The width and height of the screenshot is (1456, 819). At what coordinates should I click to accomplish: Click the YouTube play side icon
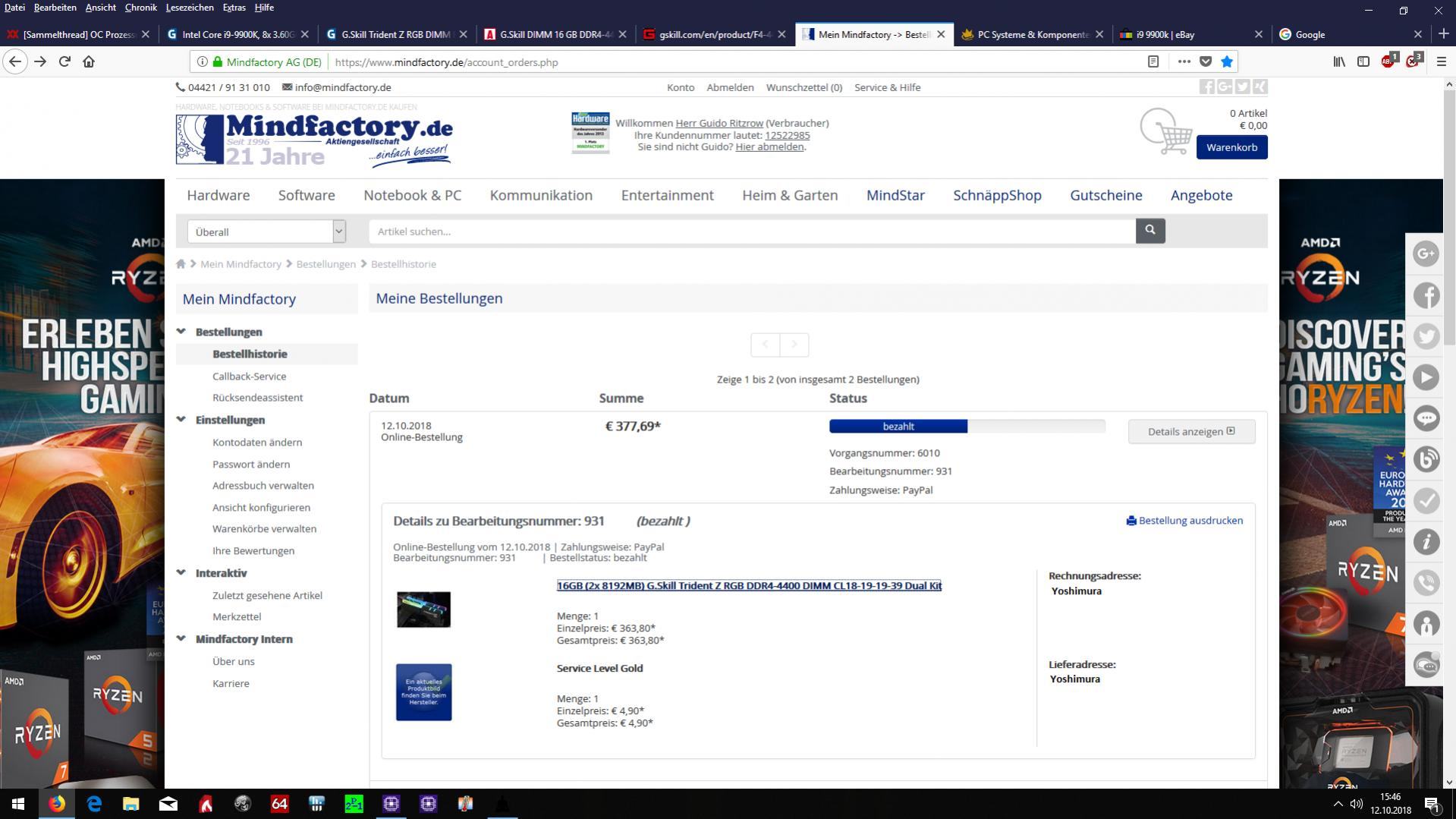1426,377
